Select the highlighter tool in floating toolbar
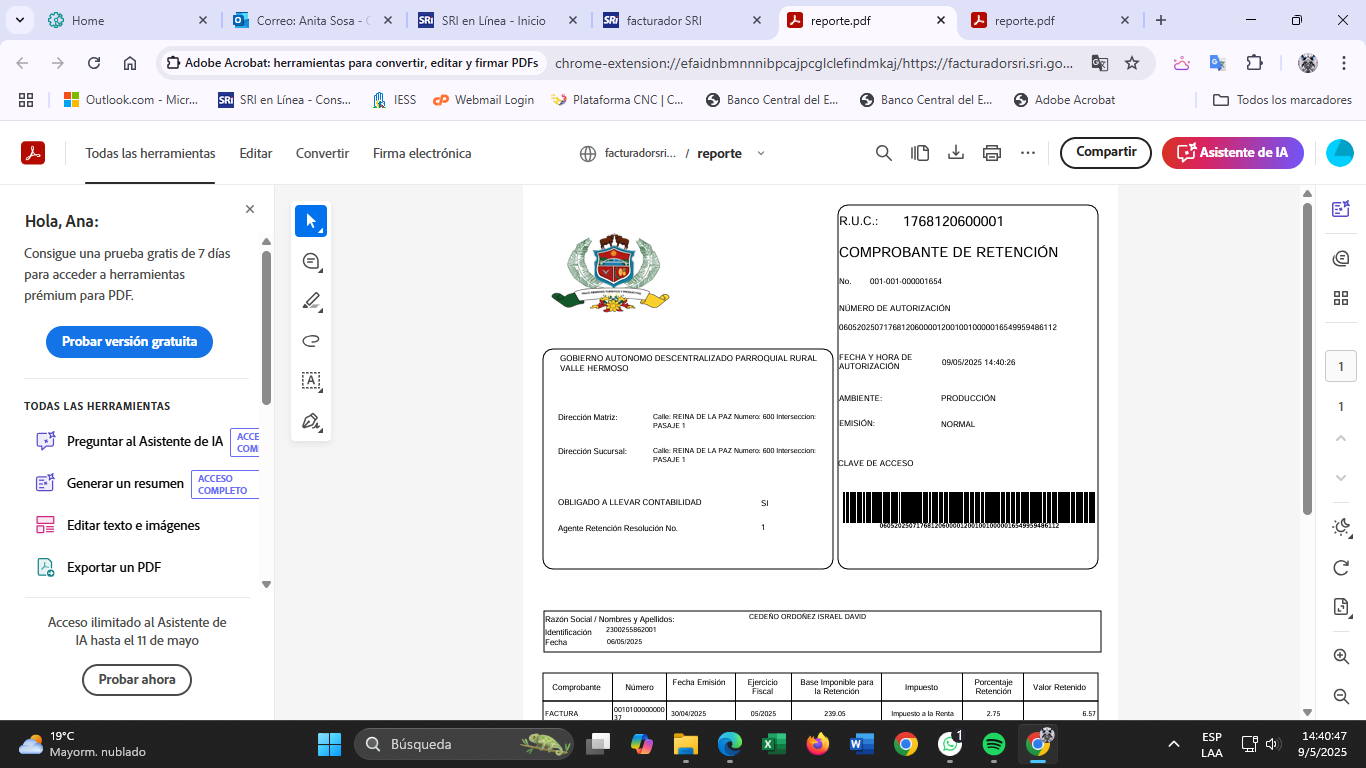The image size is (1366, 768). (x=311, y=301)
